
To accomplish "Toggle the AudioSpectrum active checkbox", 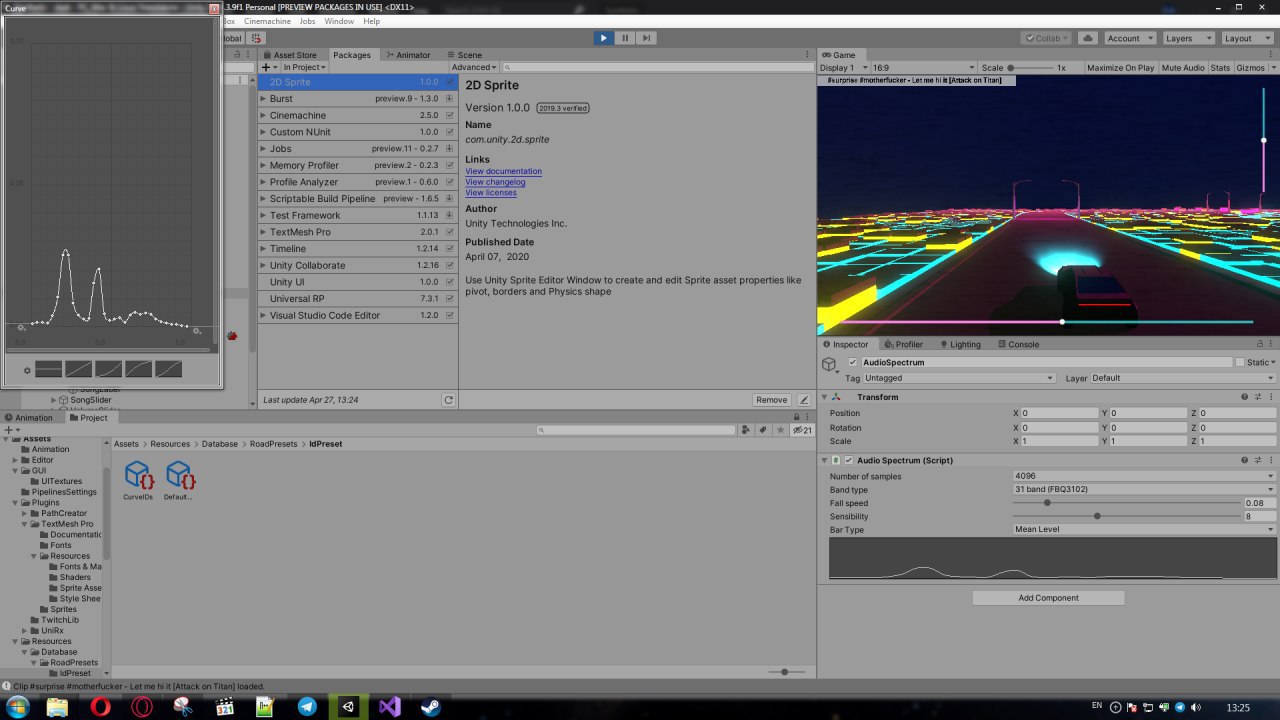I will pyautogui.click(x=852, y=362).
